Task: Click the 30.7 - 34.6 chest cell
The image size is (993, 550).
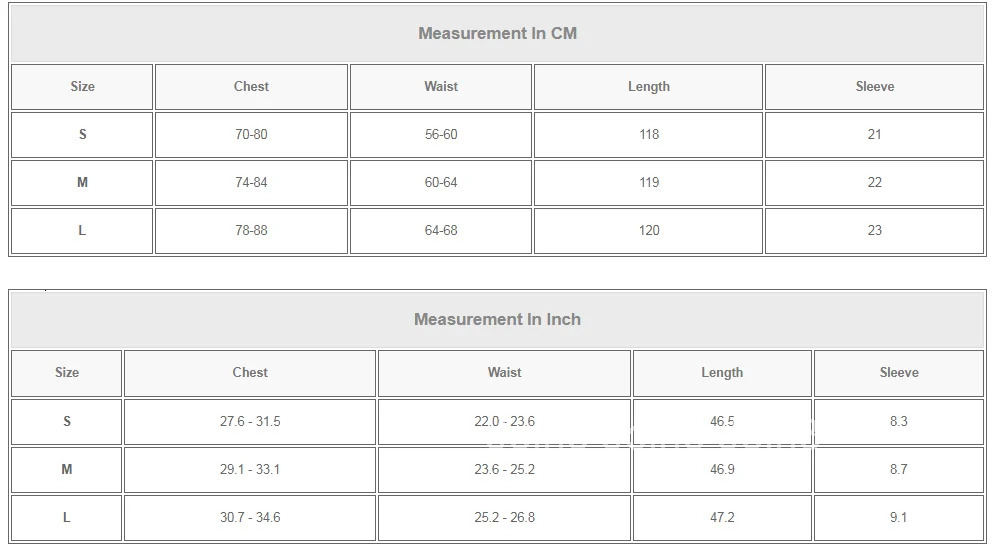Action: click(250, 518)
